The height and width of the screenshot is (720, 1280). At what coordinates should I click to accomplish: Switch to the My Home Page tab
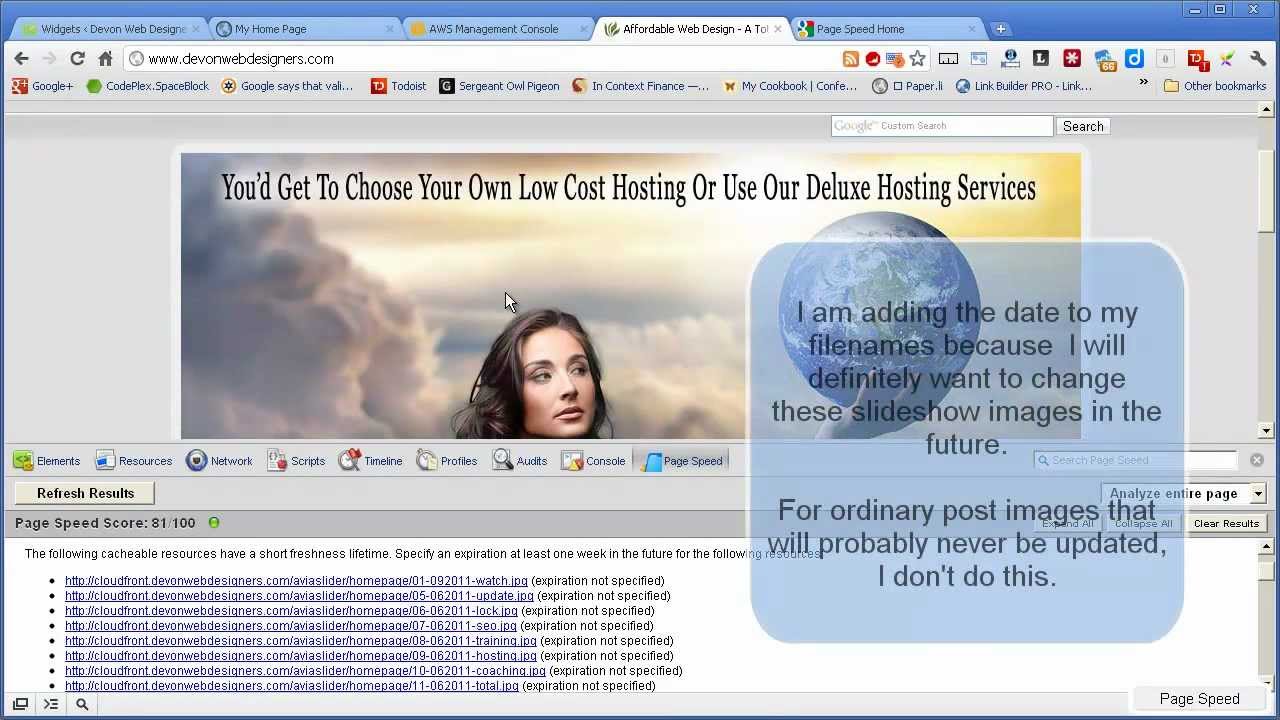303,29
